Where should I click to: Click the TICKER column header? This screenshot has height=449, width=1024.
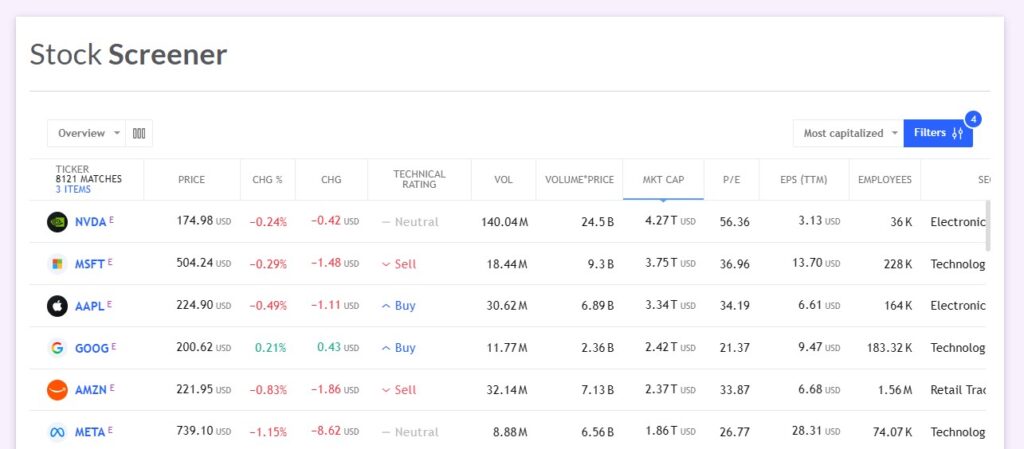click(72, 169)
